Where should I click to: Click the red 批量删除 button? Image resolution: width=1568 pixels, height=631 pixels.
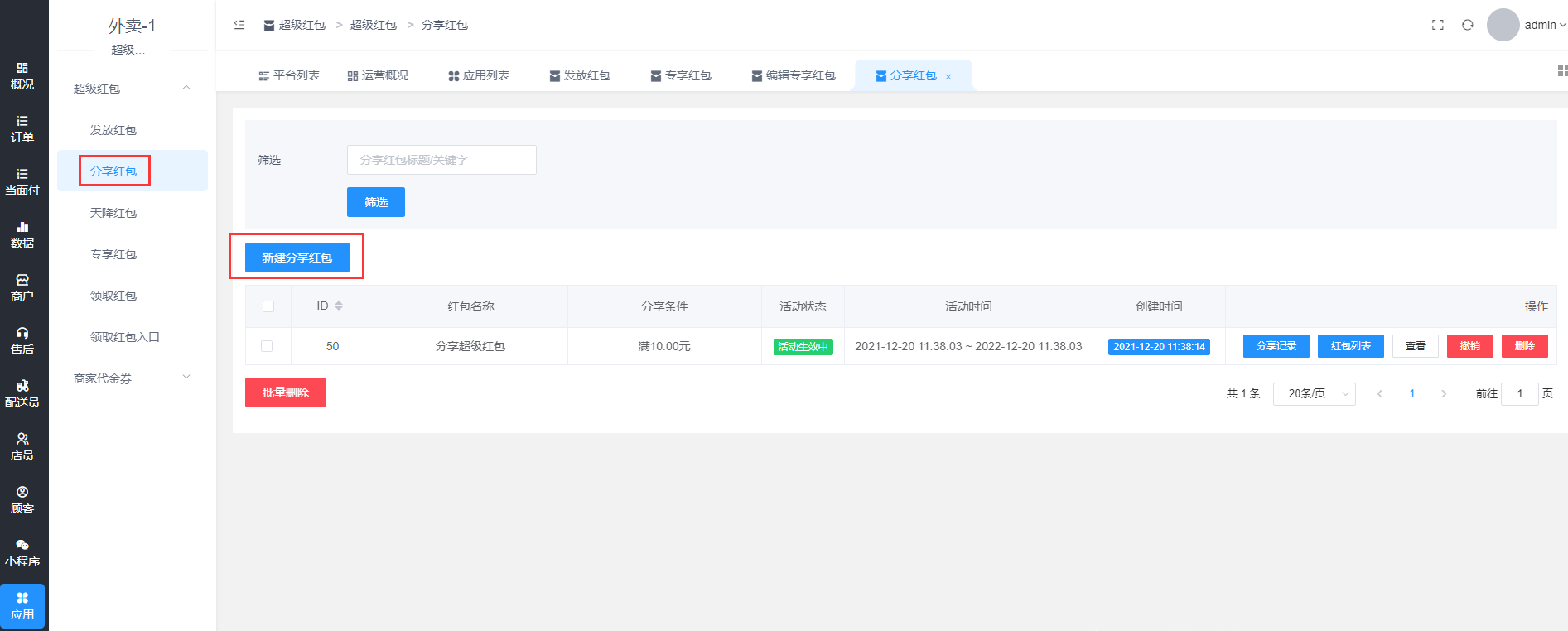(286, 393)
